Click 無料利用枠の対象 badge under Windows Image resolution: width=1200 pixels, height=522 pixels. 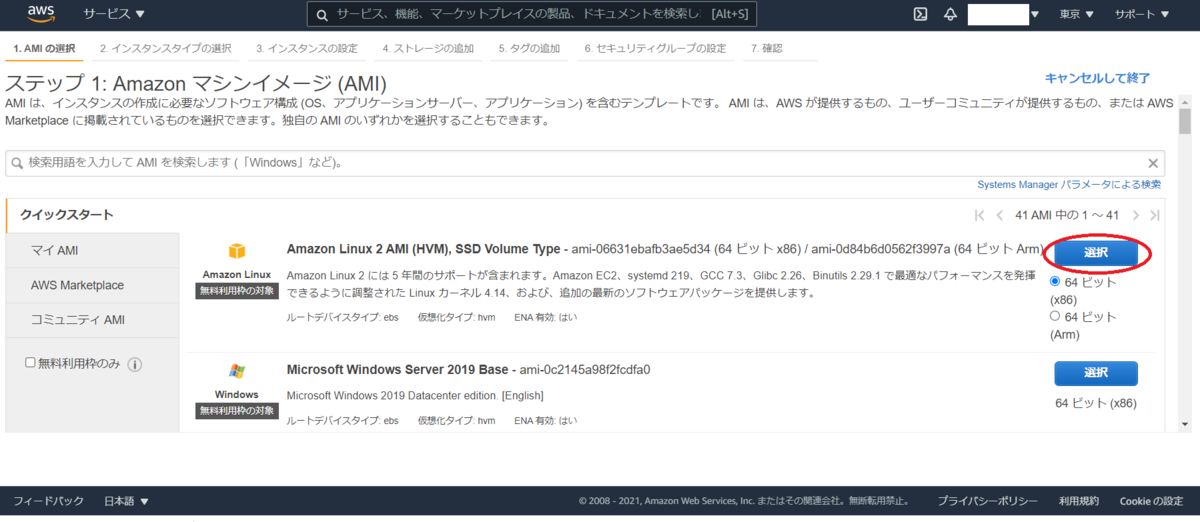coord(237,411)
